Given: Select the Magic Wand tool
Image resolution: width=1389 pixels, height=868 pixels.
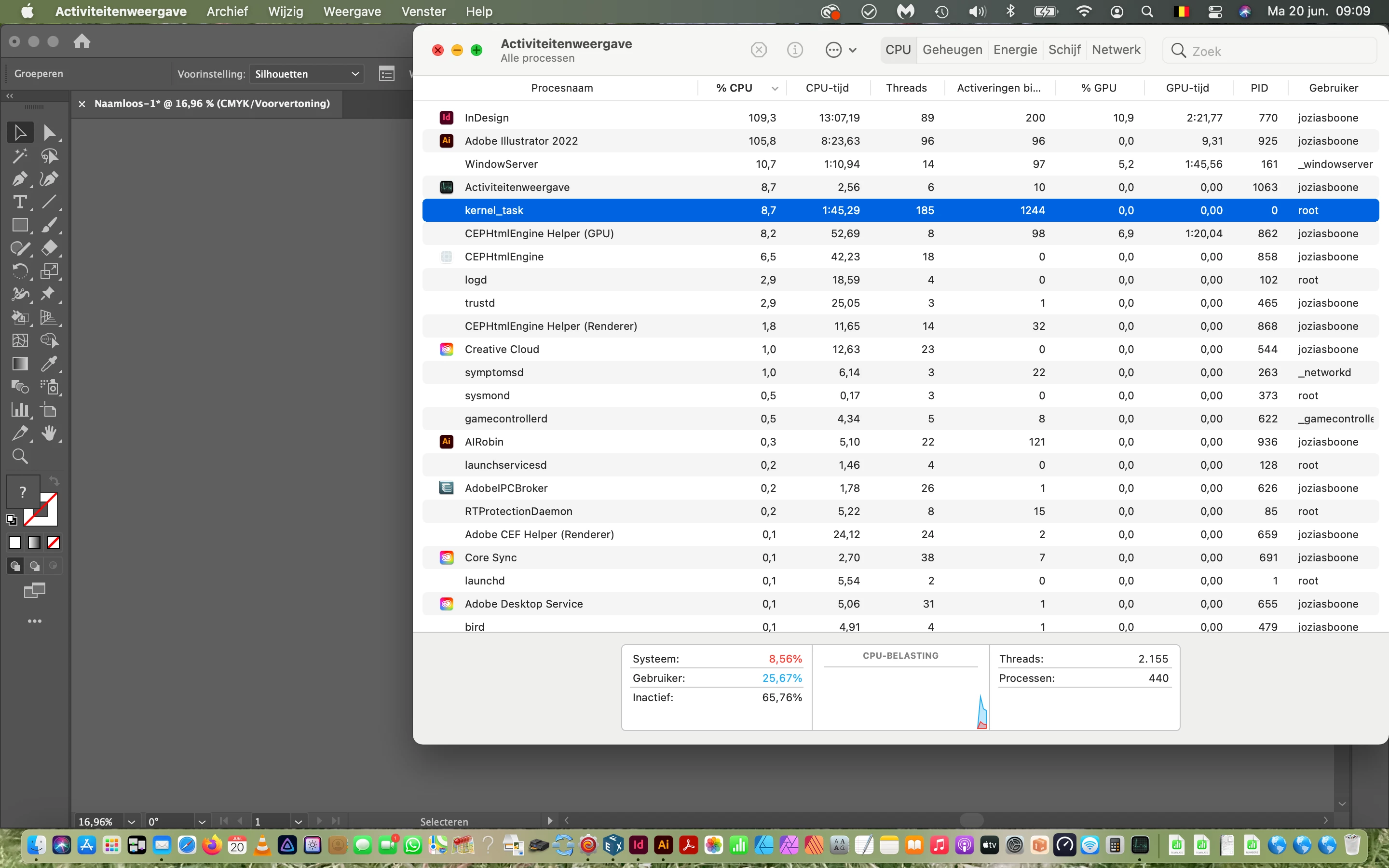Looking at the screenshot, I should pos(19,156).
